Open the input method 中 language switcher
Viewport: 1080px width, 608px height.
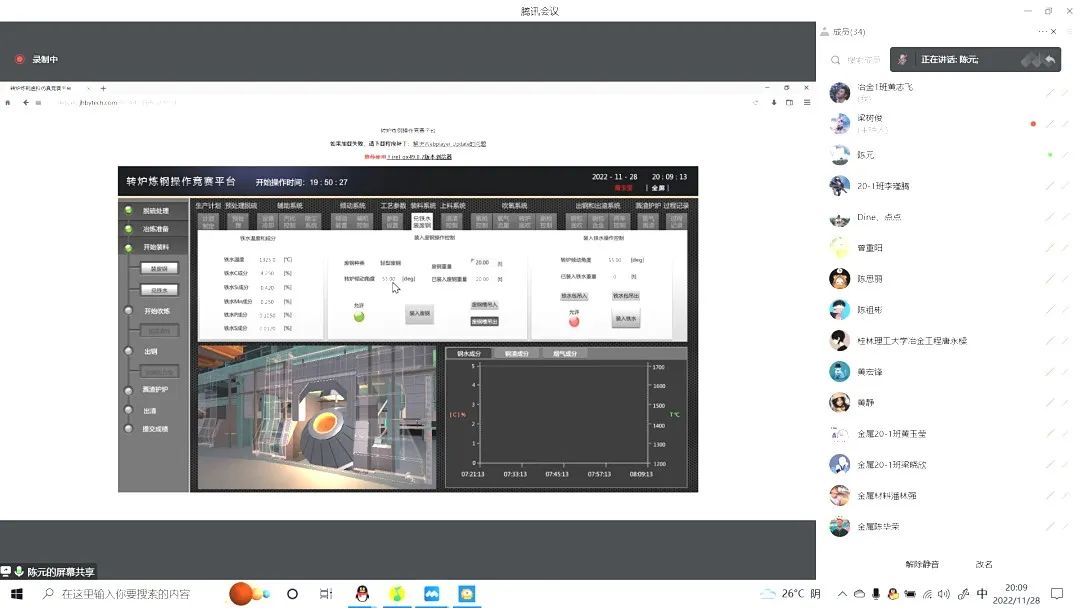982,594
